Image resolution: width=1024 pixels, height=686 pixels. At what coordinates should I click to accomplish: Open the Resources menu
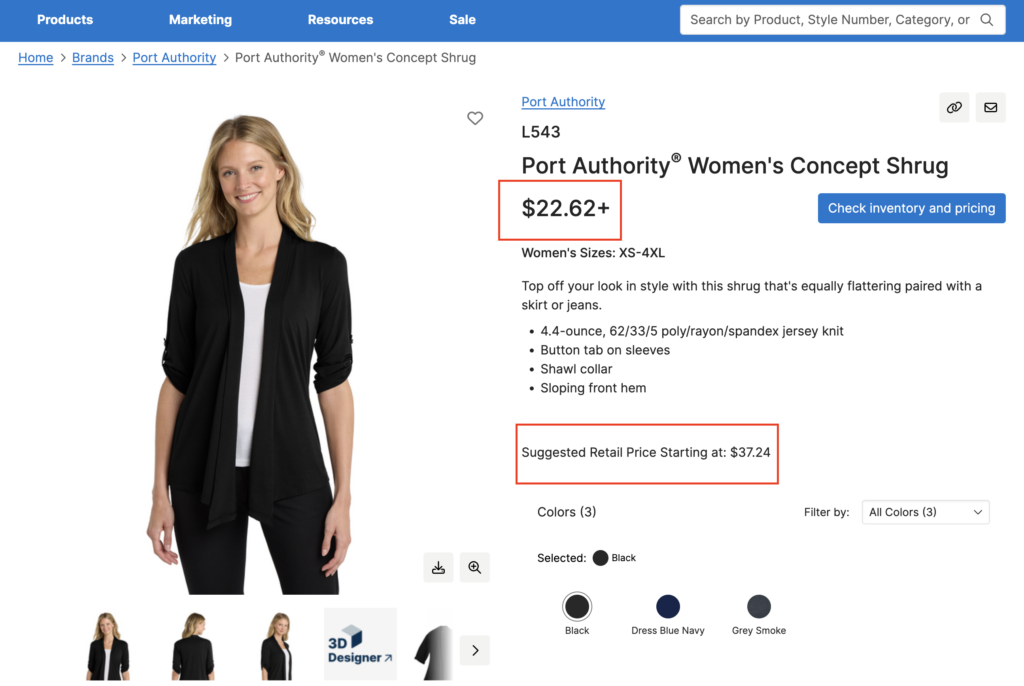pyautogui.click(x=340, y=20)
